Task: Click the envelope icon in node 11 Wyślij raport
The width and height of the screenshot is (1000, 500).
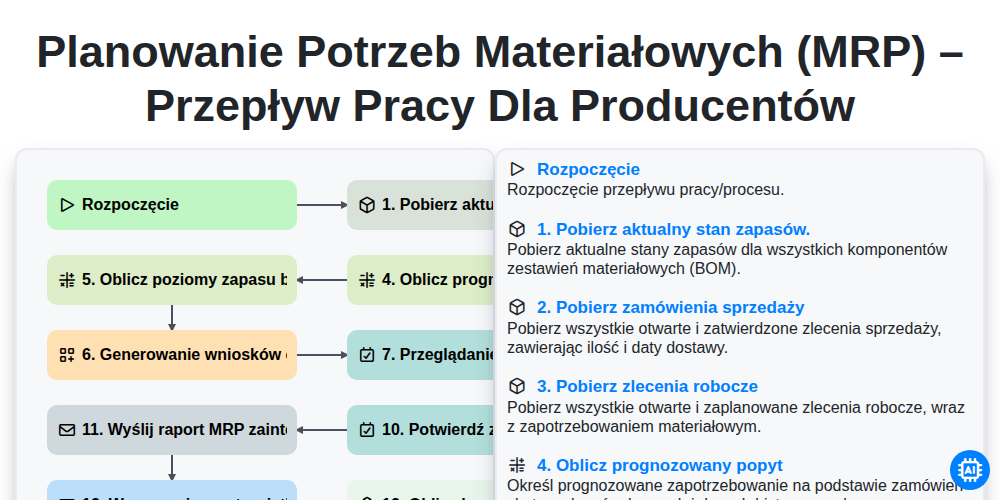Action: tap(67, 430)
